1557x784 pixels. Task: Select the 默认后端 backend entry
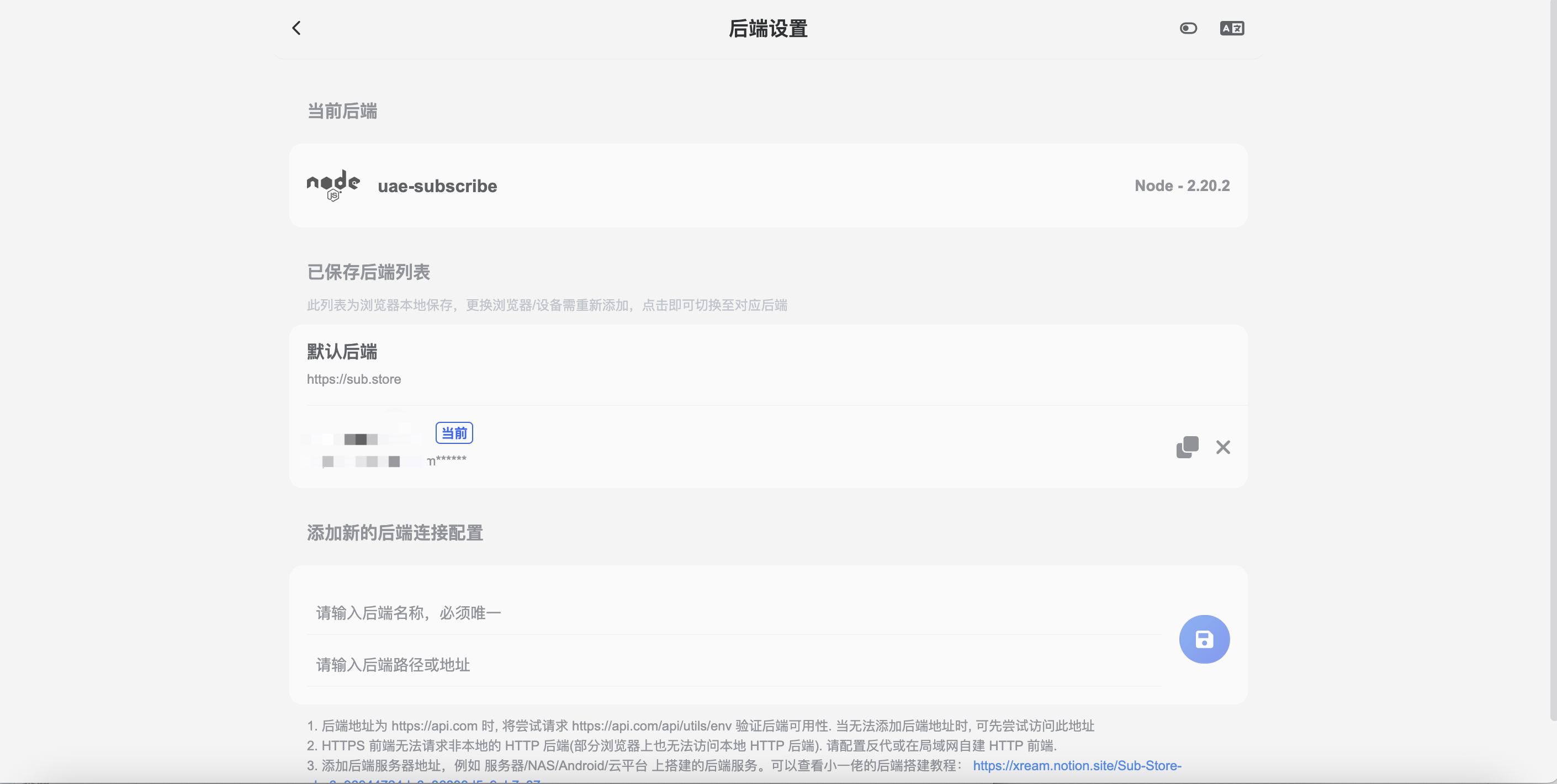tap(342, 352)
